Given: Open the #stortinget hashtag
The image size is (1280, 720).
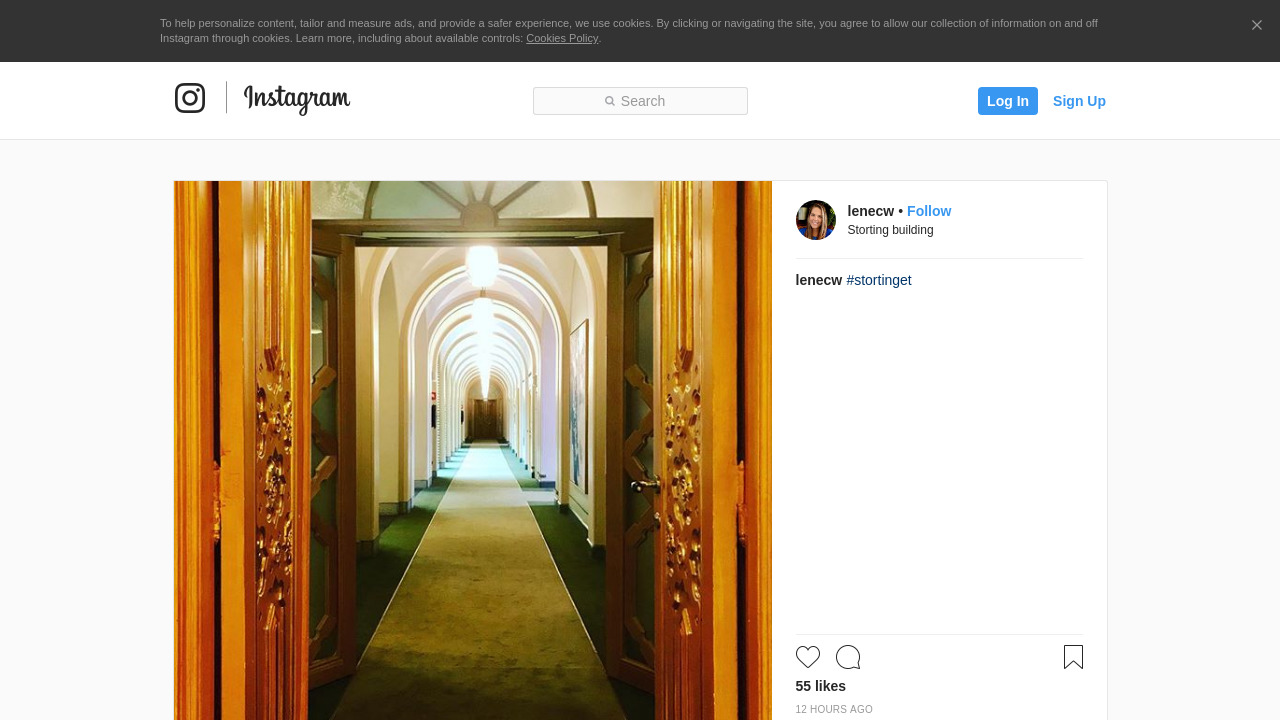Looking at the screenshot, I should [x=879, y=280].
